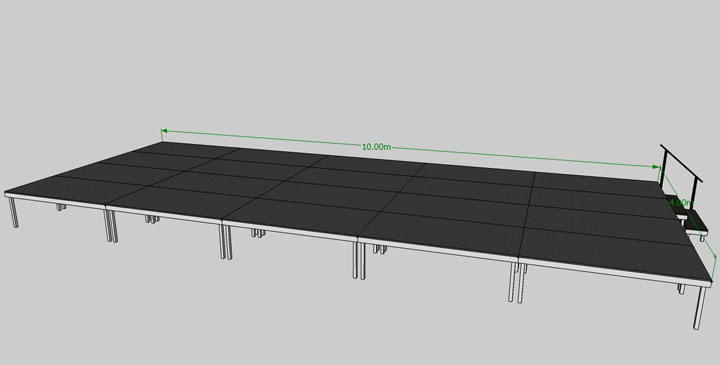720x365 pixels.
Task: Select the stage's far-right front corner leg
Action: pyautogui.click(x=700, y=309)
